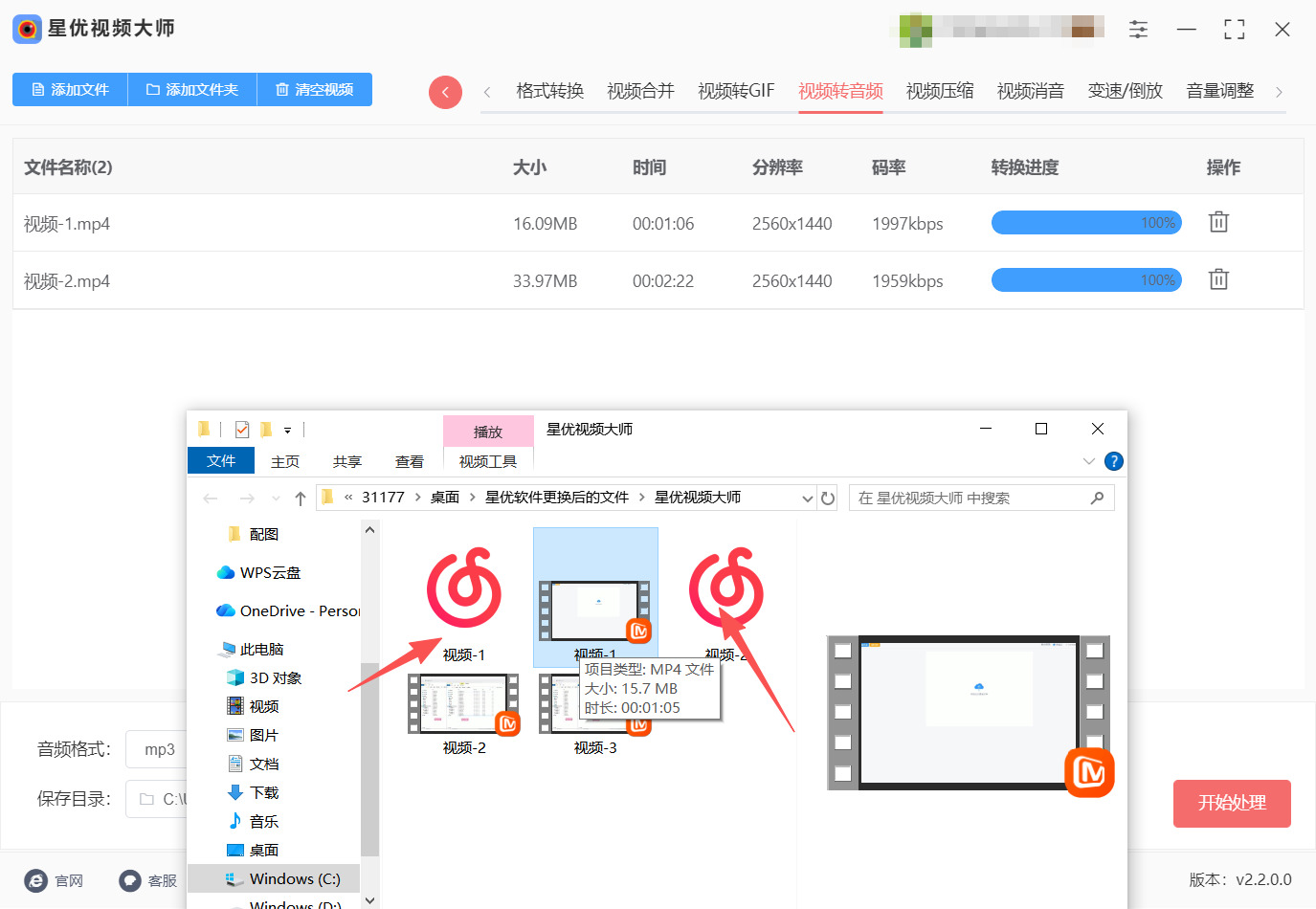Select the second NetEase audio file icon
This screenshot has height=909, width=1316.
point(726,588)
